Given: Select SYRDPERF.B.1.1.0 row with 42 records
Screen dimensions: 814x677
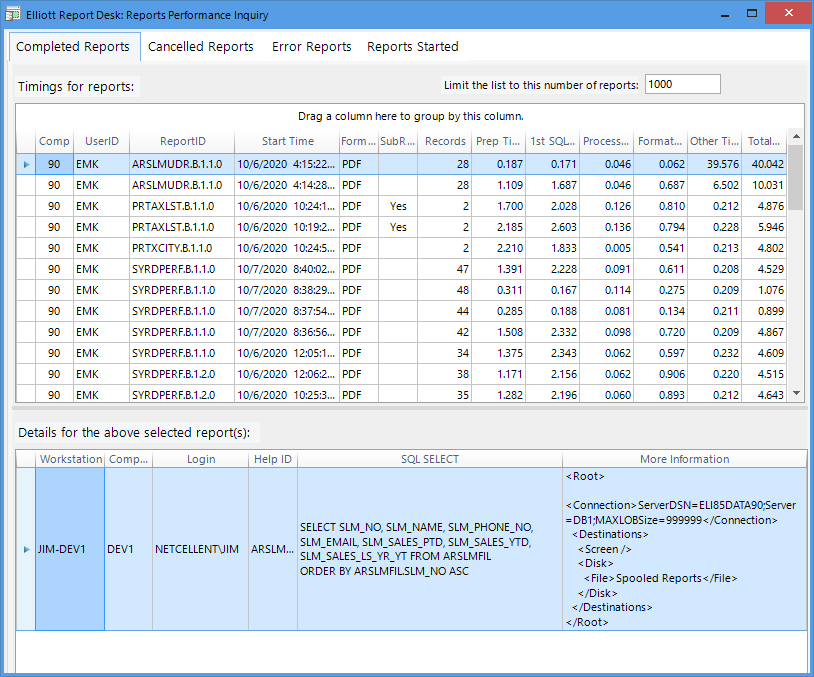Looking at the screenshot, I should click(x=401, y=332).
